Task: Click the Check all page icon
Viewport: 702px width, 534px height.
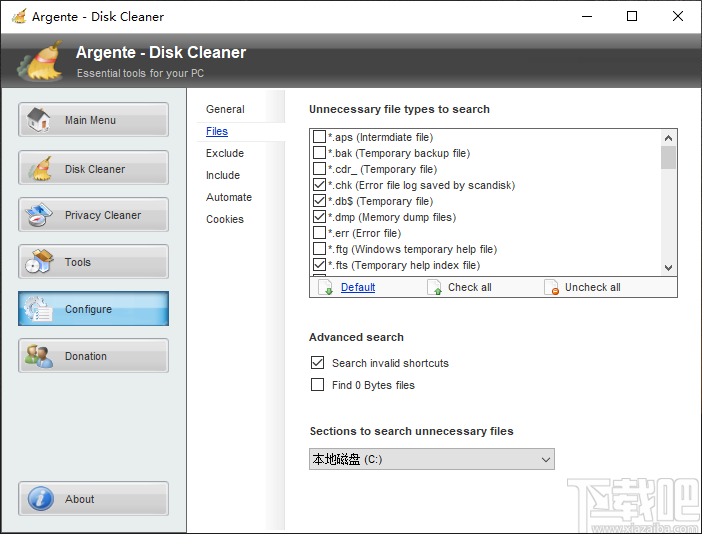Action: (x=434, y=287)
